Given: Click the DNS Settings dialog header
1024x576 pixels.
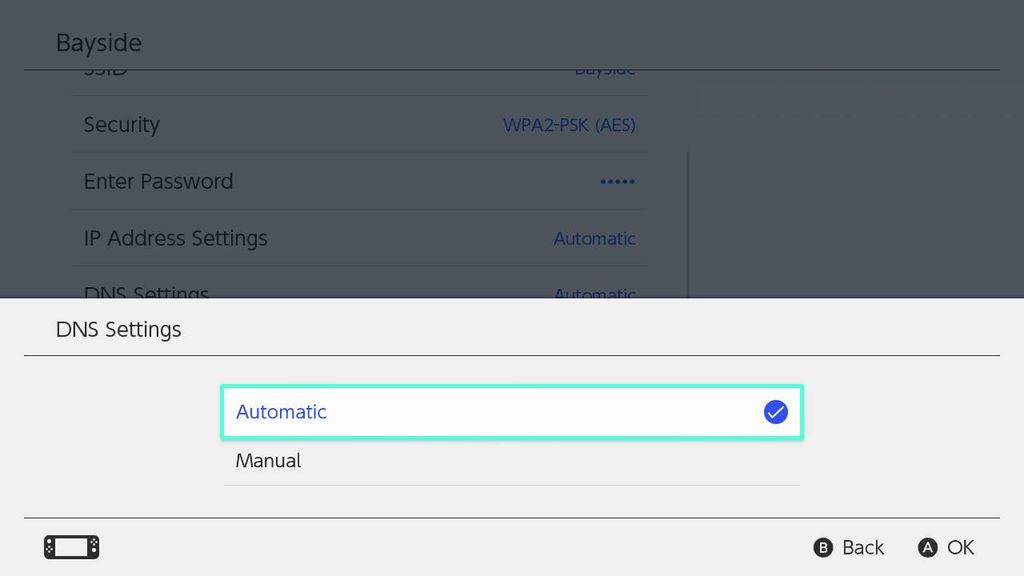Looking at the screenshot, I should click(x=118, y=329).
